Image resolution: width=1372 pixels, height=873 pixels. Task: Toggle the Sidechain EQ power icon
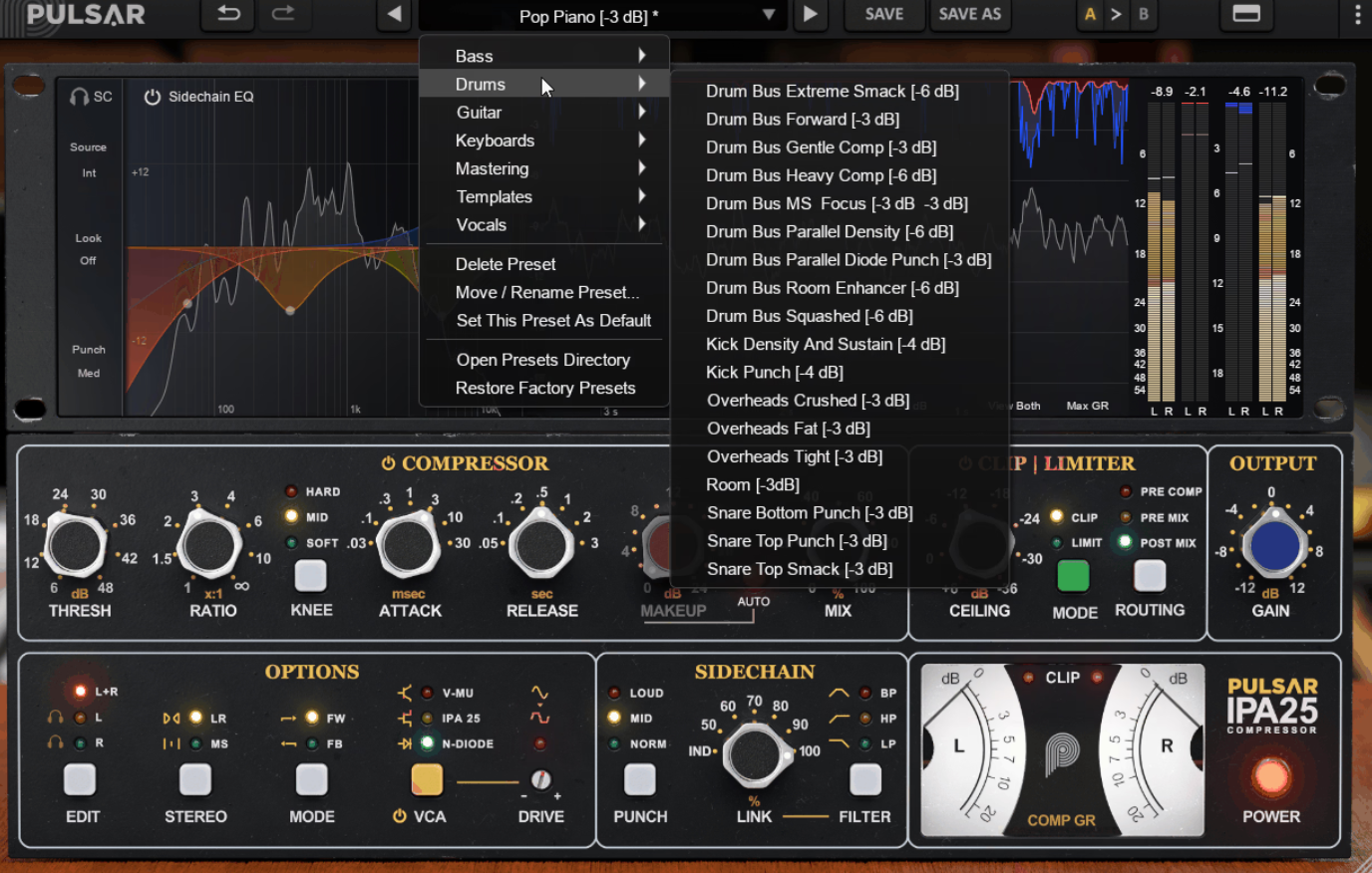tap(153, 97)
